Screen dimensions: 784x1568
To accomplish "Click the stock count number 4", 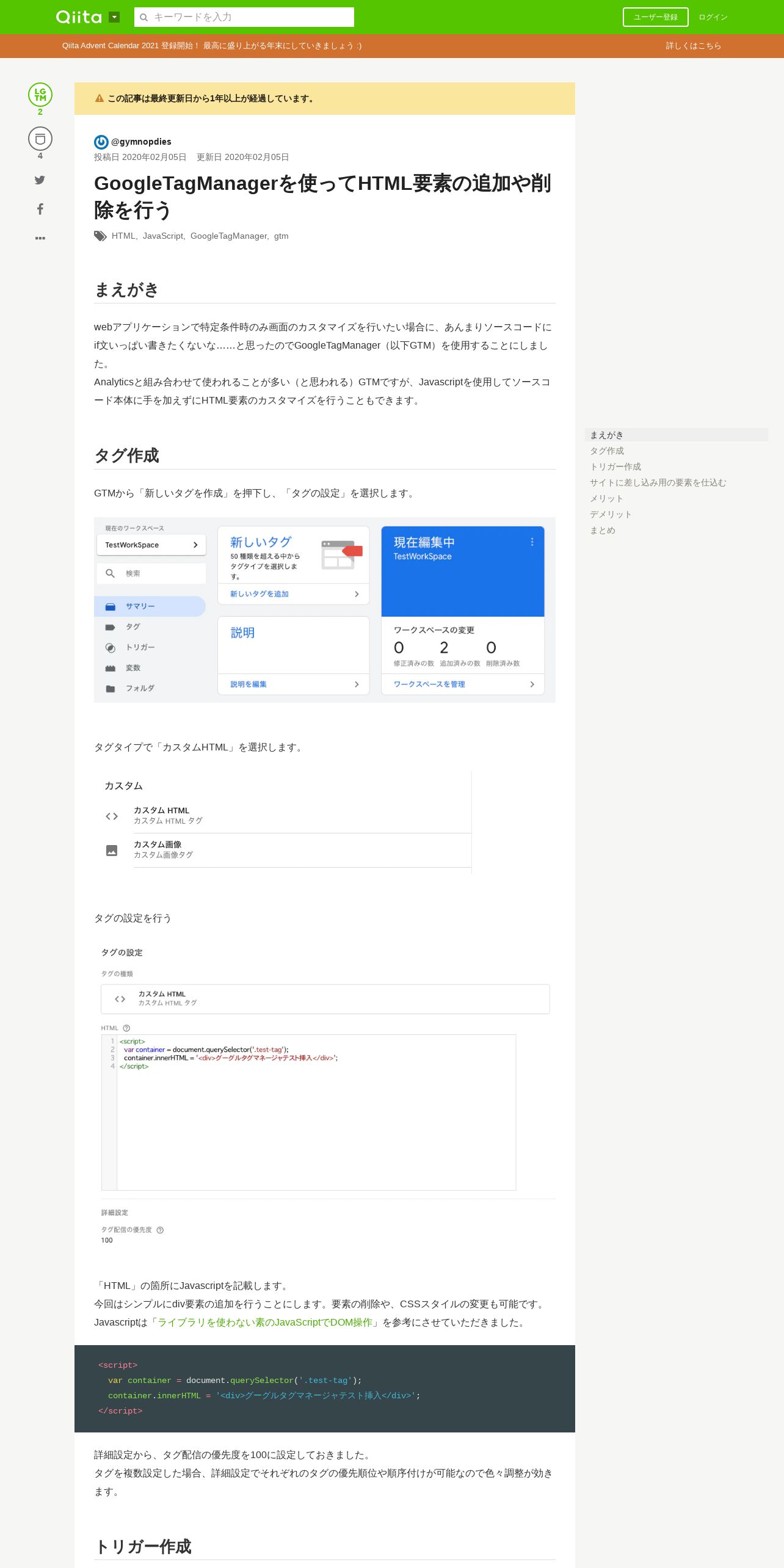I will (x=40, y=156).
